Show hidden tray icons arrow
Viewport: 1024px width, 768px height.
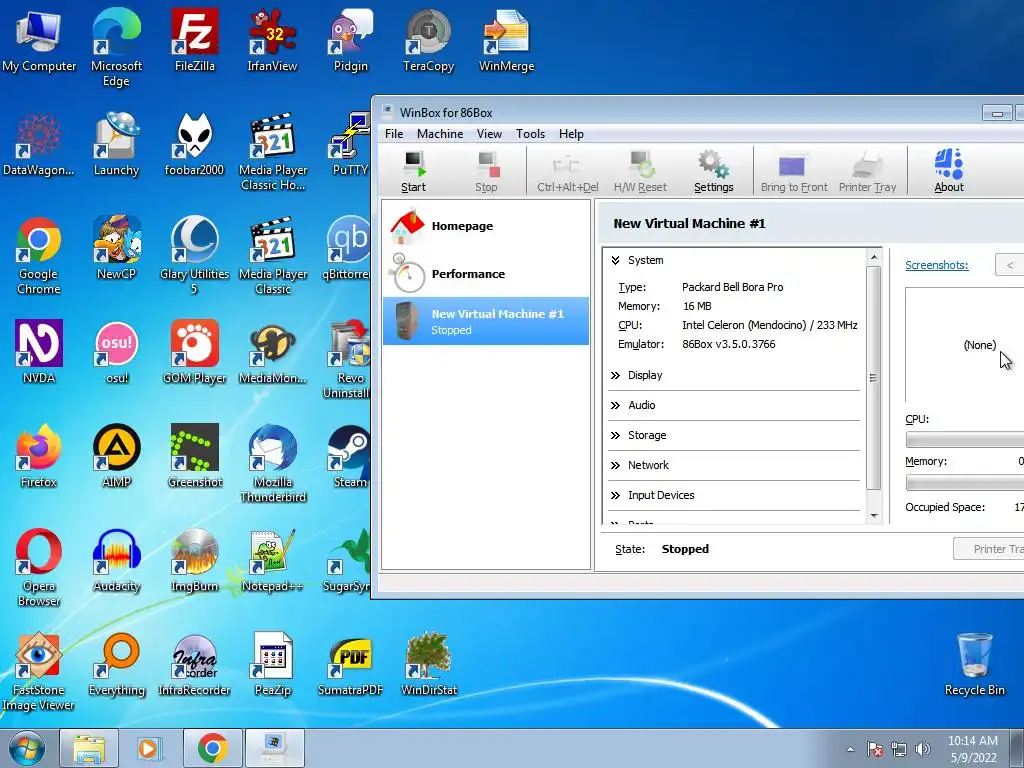pyautogui.click(x=850, y=749)
